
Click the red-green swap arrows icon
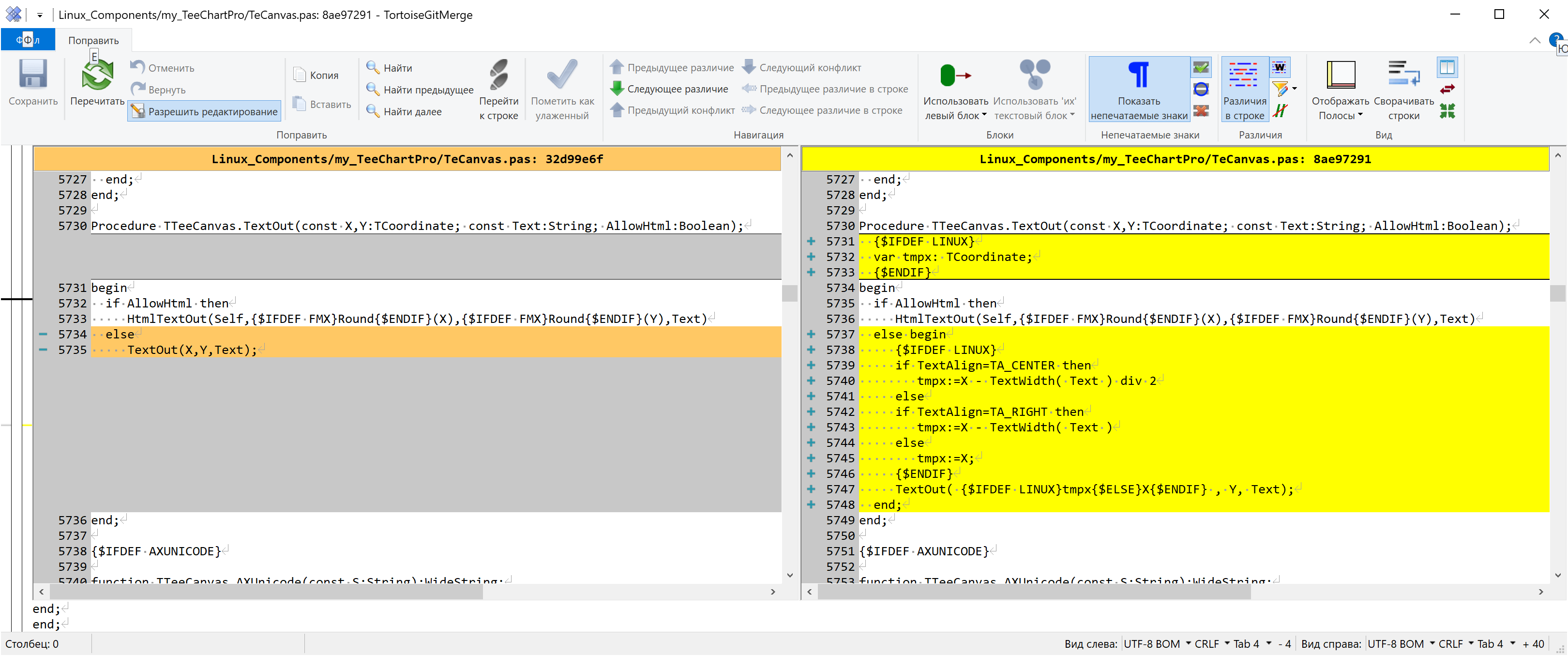click(1447, 89)
